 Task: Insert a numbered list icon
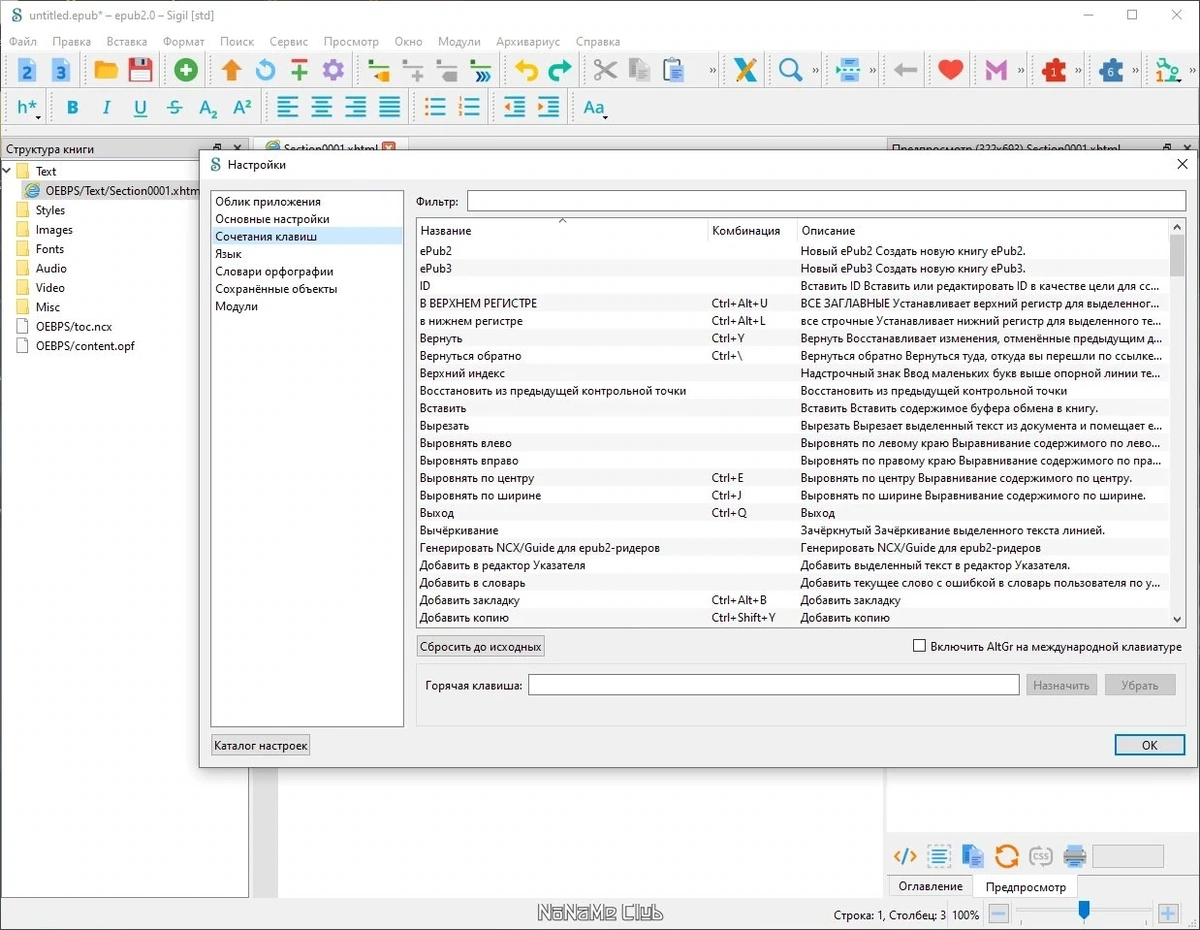tap(469, 108)
